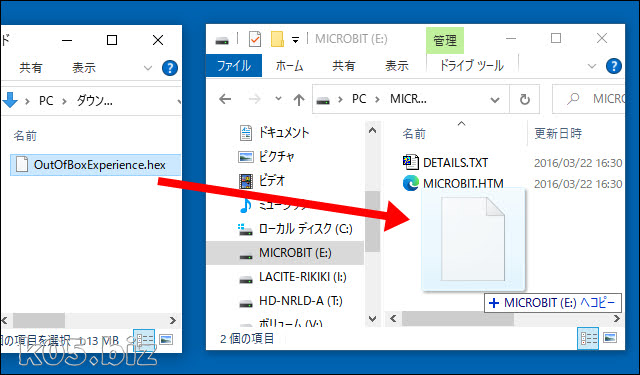
Task: Click Downloads arrow icon in address bar
Action: 10,100
